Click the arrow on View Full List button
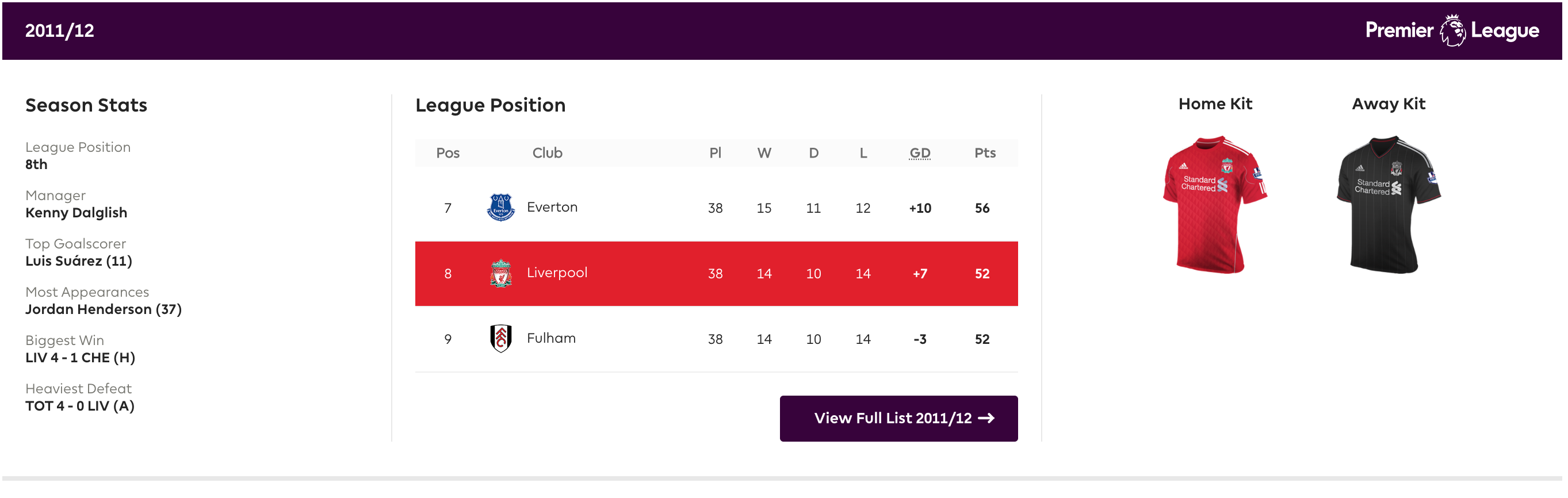Screen dimensions: 1568x498 986,418
